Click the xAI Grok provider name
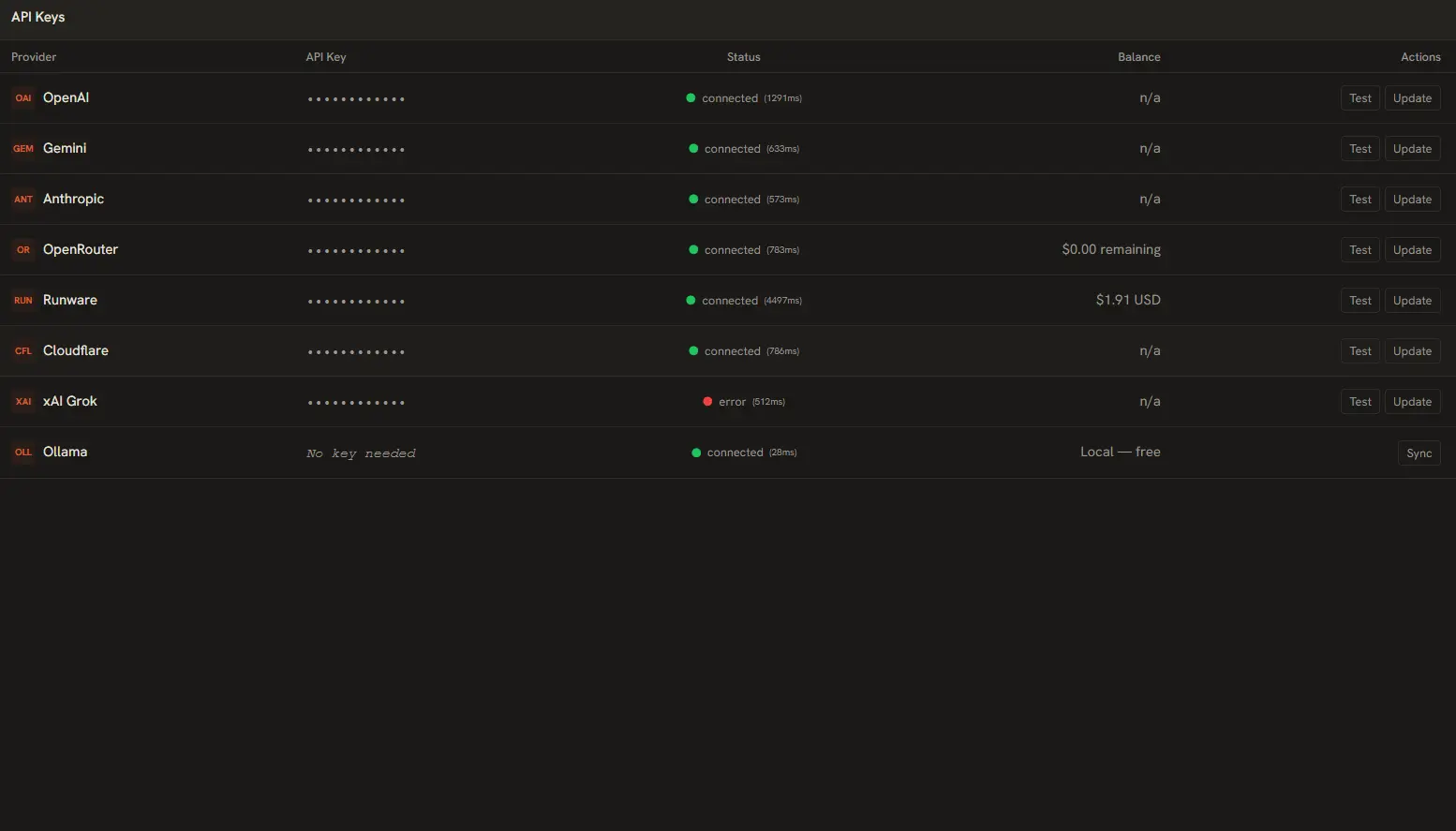 coord(70,401)
